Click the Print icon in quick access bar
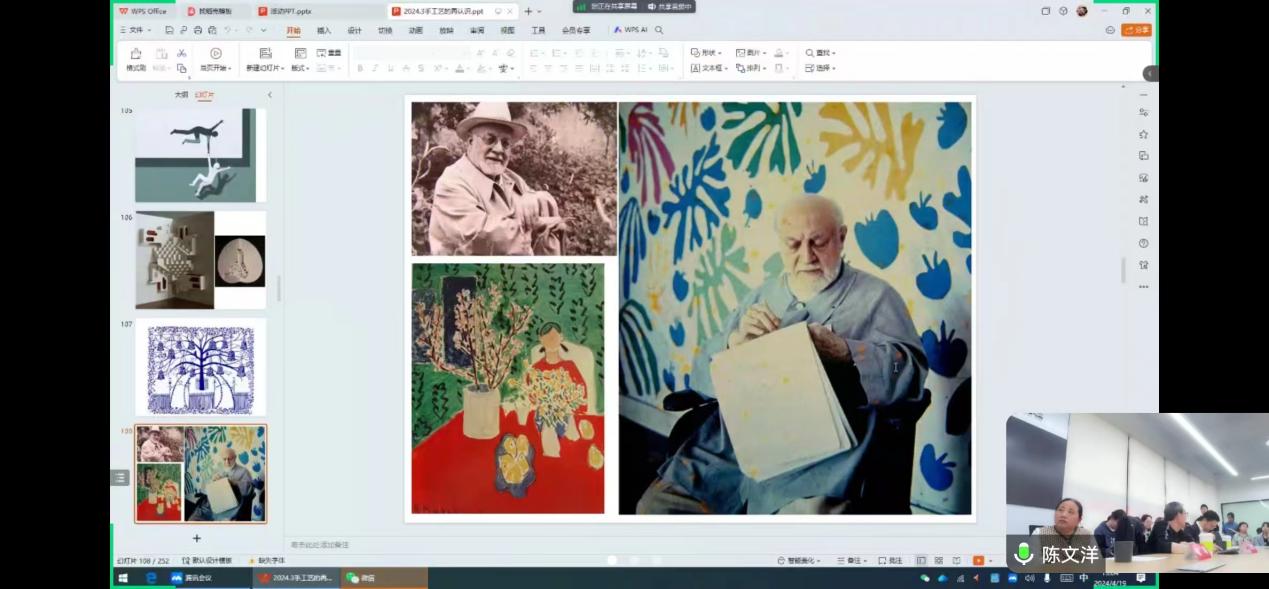Image resolution: width=1269 pixels, height=589 pixels. 198,30
